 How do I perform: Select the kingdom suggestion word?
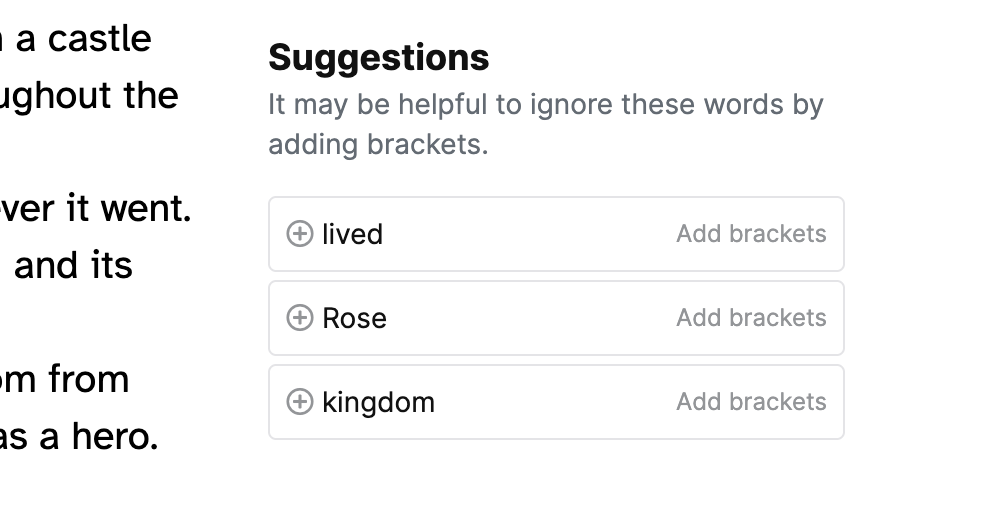(x=378, y=402)
